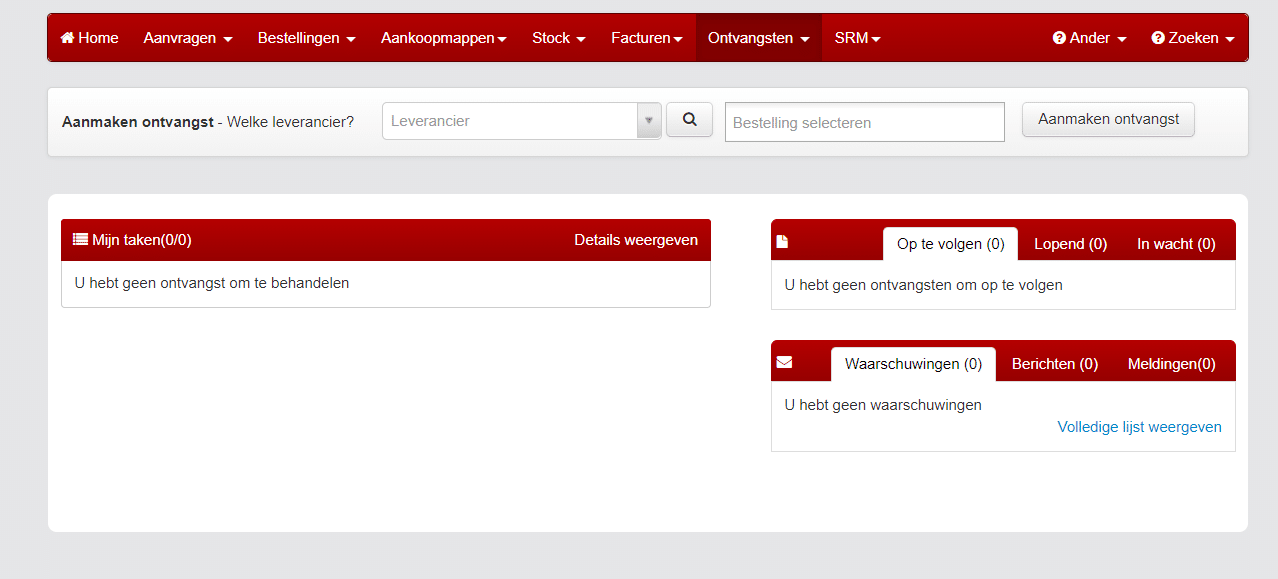Select the Op te volgen (0) tab
The image size is (1278, 579).
tap(950, 244)
